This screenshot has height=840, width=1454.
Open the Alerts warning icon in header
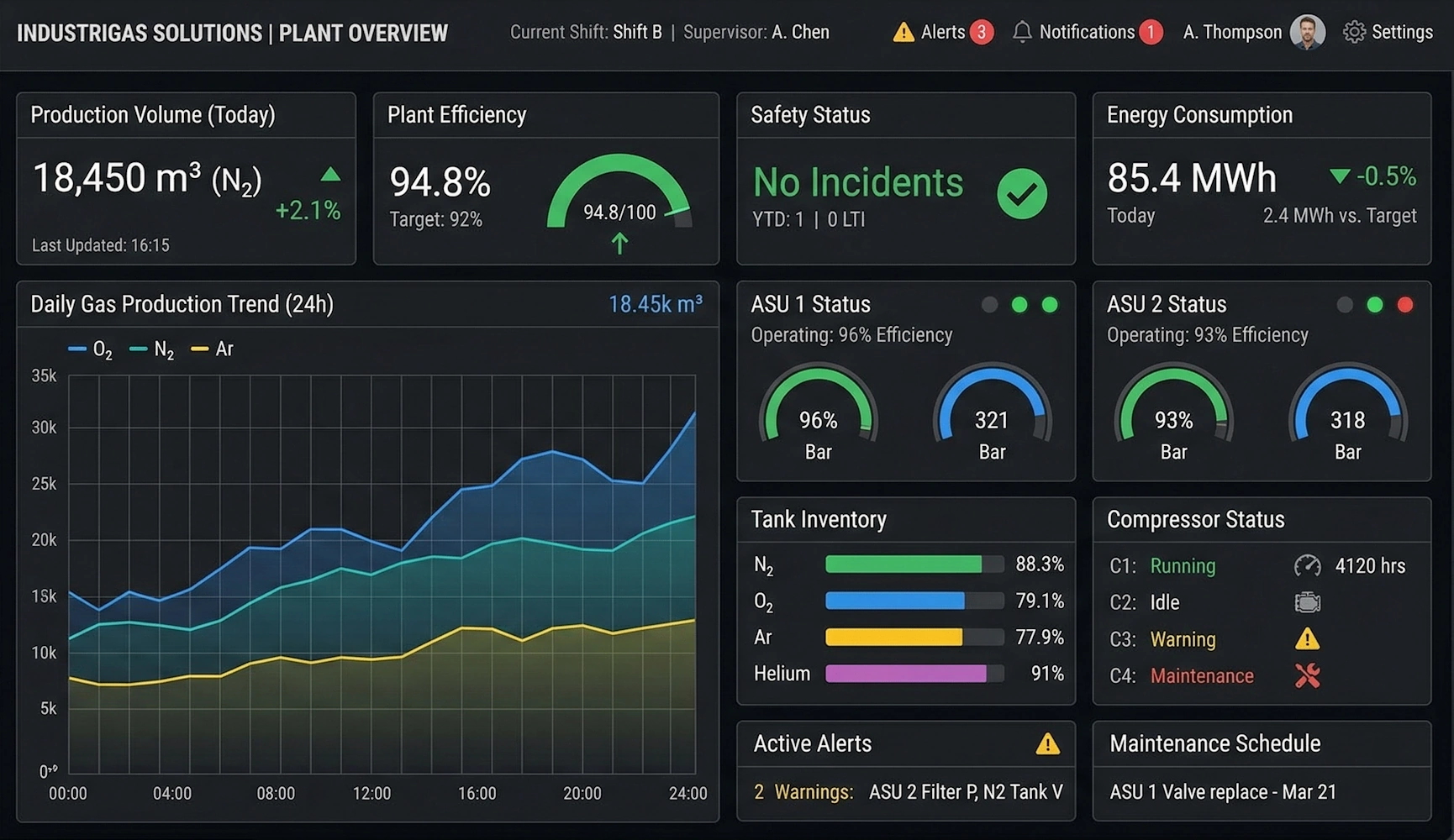click(x=903, y=31)
